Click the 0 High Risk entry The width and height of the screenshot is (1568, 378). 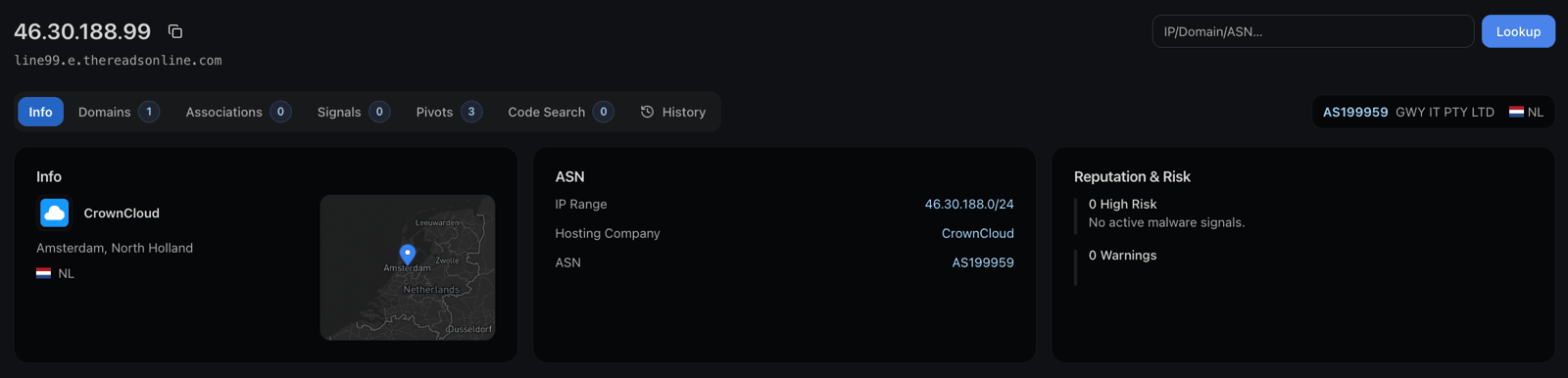1123,204
